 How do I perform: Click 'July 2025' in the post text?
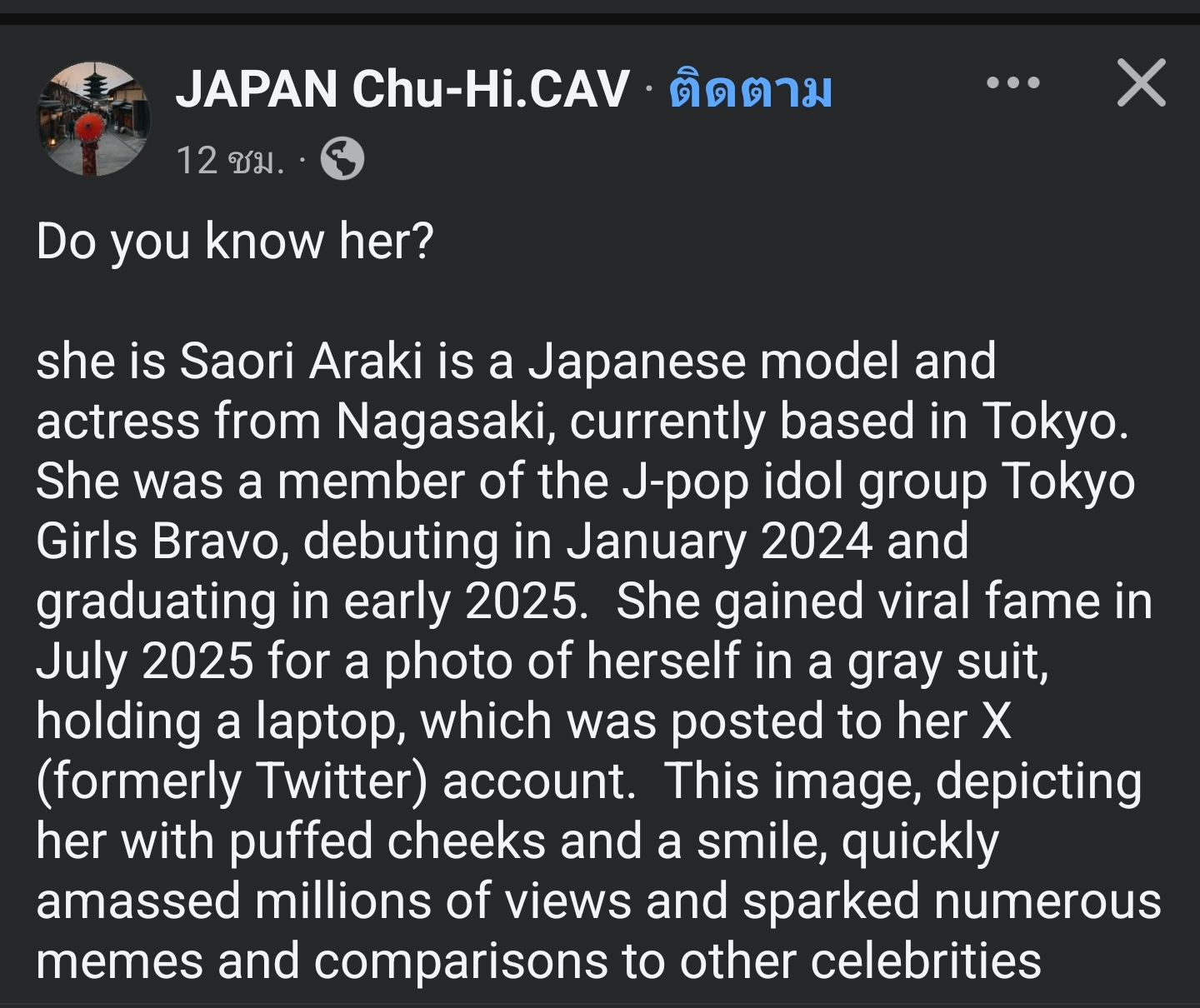click(x=145, y=662)
